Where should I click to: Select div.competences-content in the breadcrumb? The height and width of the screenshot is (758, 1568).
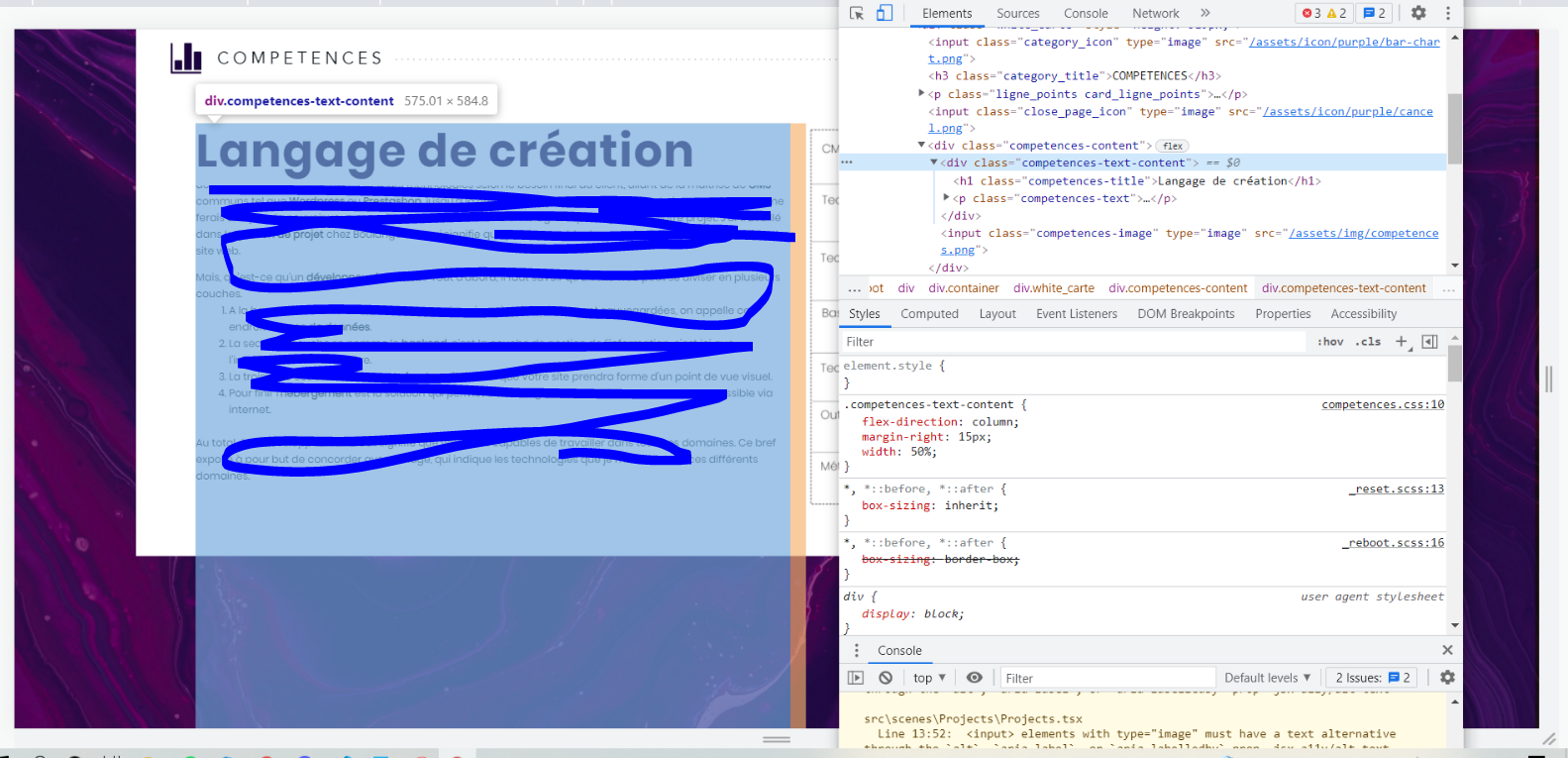pyautogui.click(x=1178, y=288)
